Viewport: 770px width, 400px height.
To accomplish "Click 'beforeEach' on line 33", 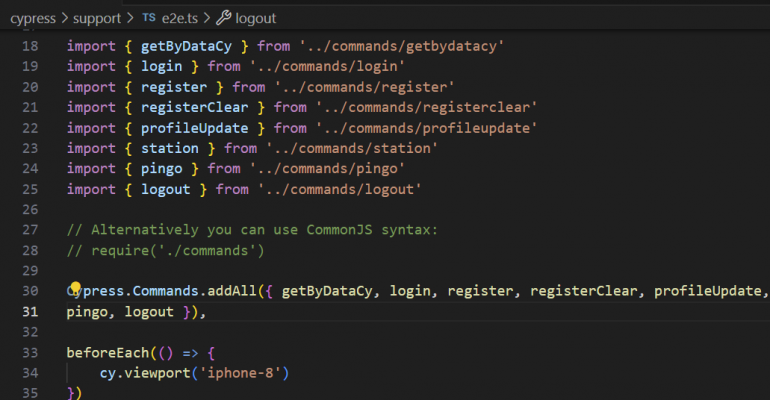I will click(108, 353).
